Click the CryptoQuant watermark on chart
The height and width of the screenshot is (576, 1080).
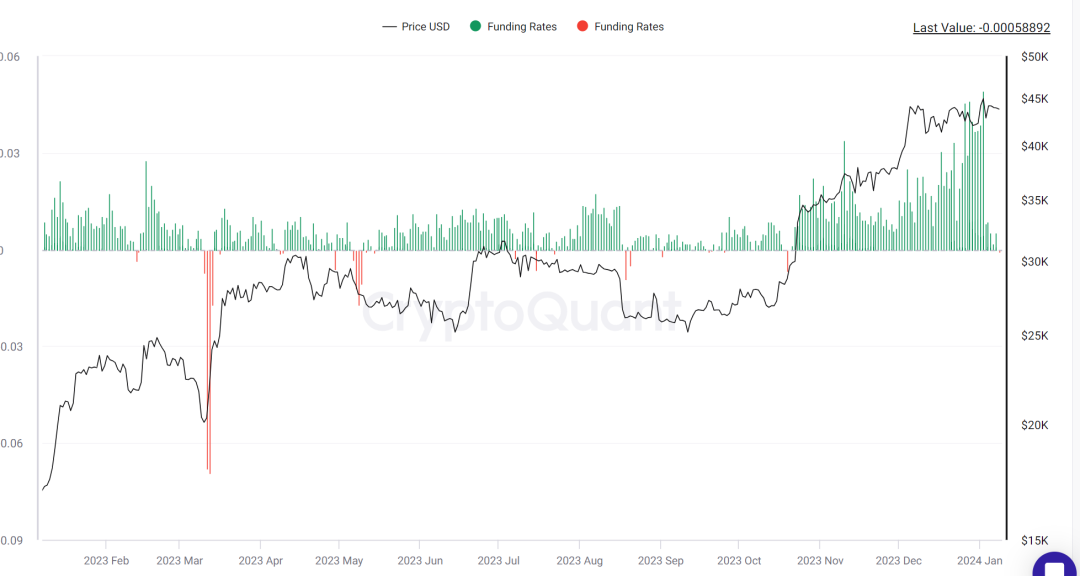[x=521, y=311]
